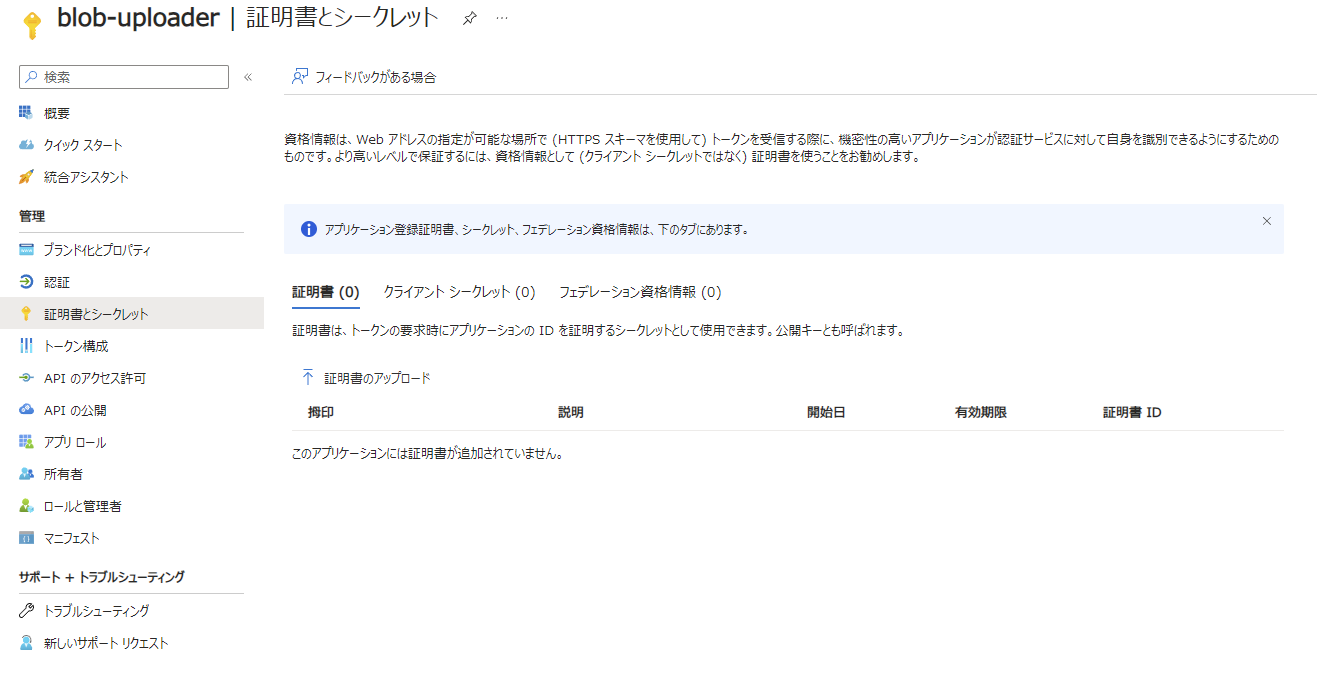1317x692 pixels.
Task: Collapse the sidebar with double chevron
Action: click(248, 77)
